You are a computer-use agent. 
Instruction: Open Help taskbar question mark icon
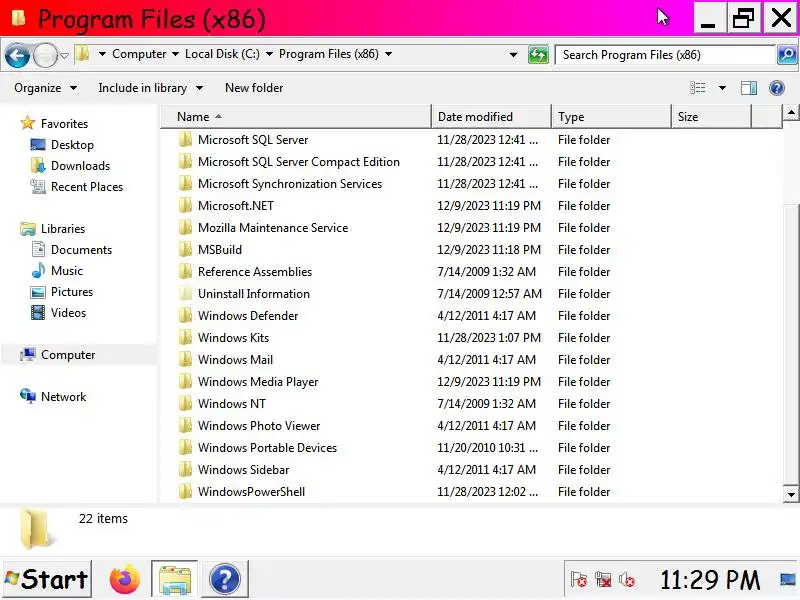tap(224, 579)
